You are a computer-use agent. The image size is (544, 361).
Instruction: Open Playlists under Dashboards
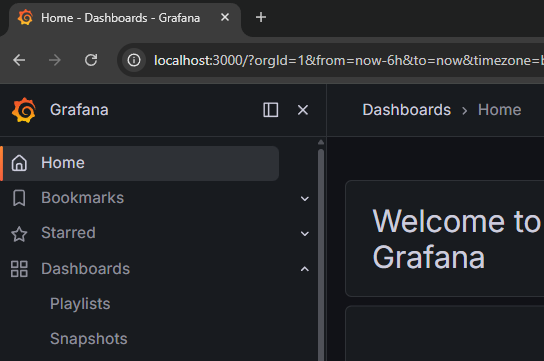pyautogui.click(x=80, y=304)
